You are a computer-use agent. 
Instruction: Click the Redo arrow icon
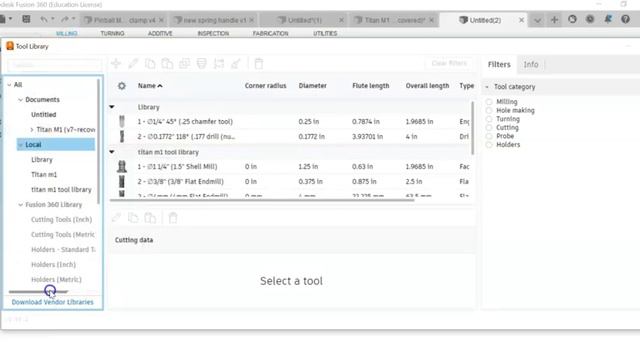coord(64,19)
